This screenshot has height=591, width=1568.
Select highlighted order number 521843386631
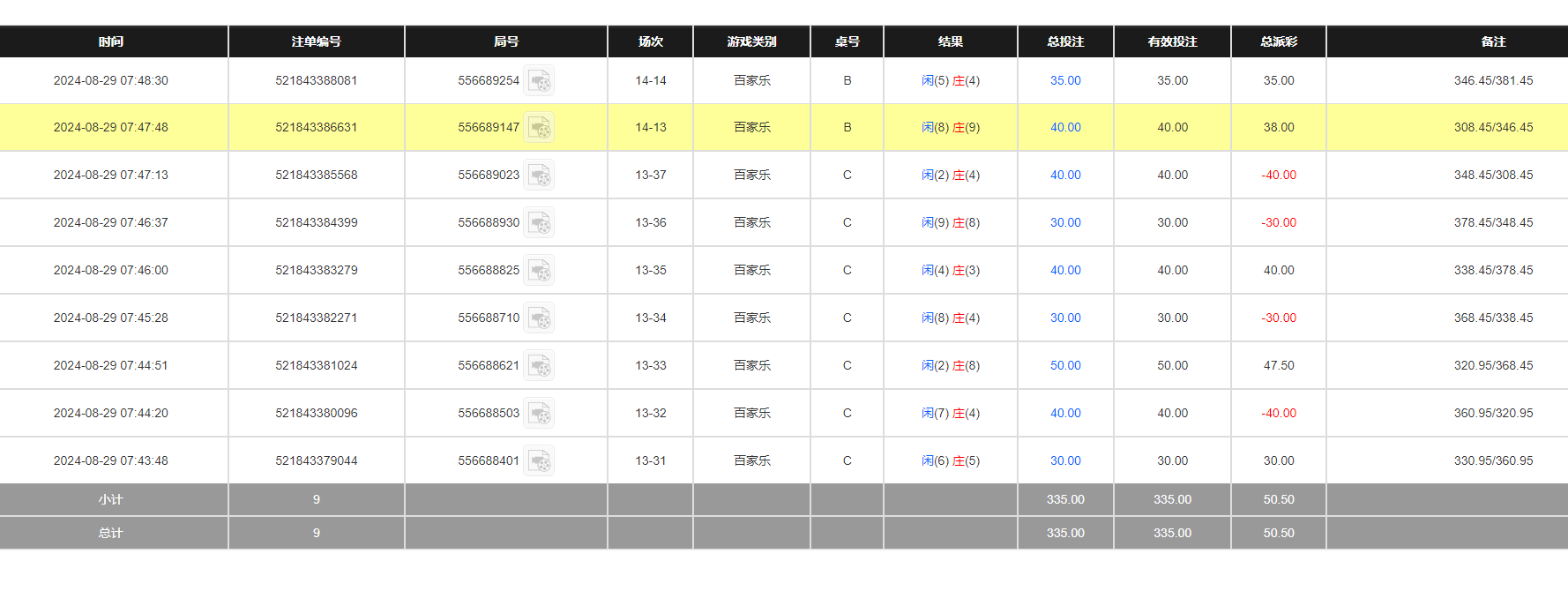pos(316,127)
